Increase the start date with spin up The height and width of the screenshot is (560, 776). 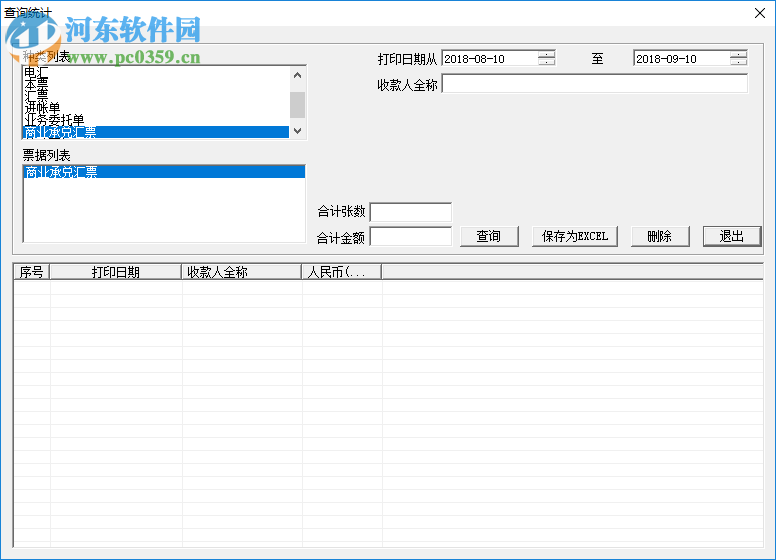point(547,54)
